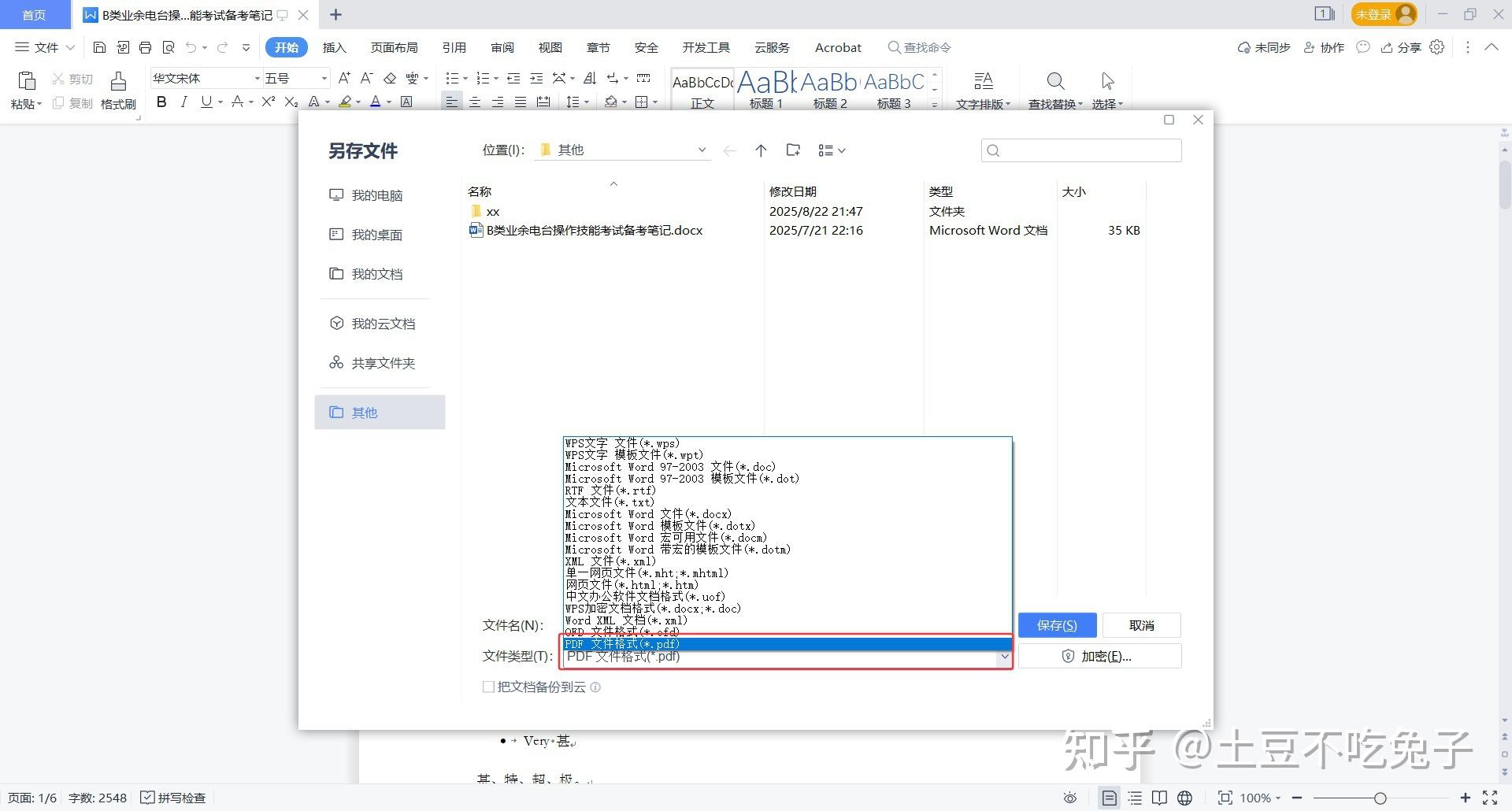This screenshot has width=1512, height=811.
Task: Open the file type combo box arrow
Action: point(1005,657)
